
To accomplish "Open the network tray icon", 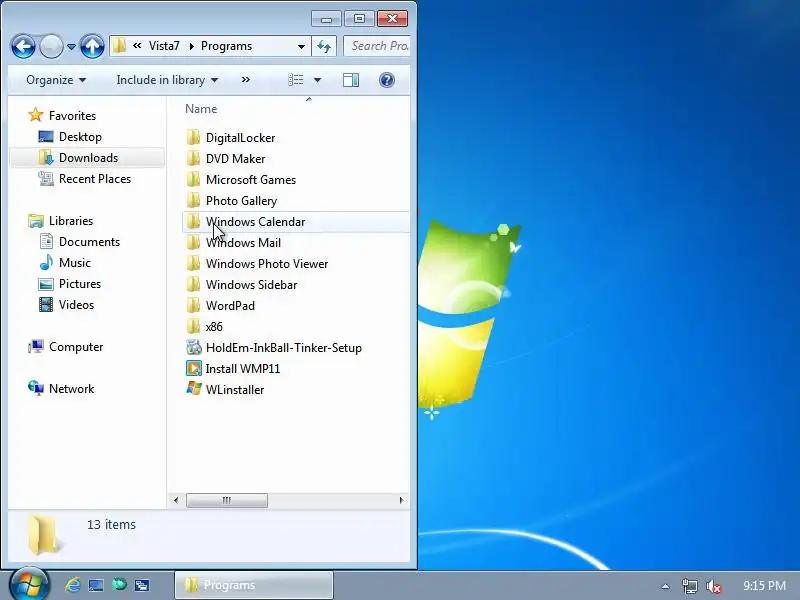I will point(689,586).
